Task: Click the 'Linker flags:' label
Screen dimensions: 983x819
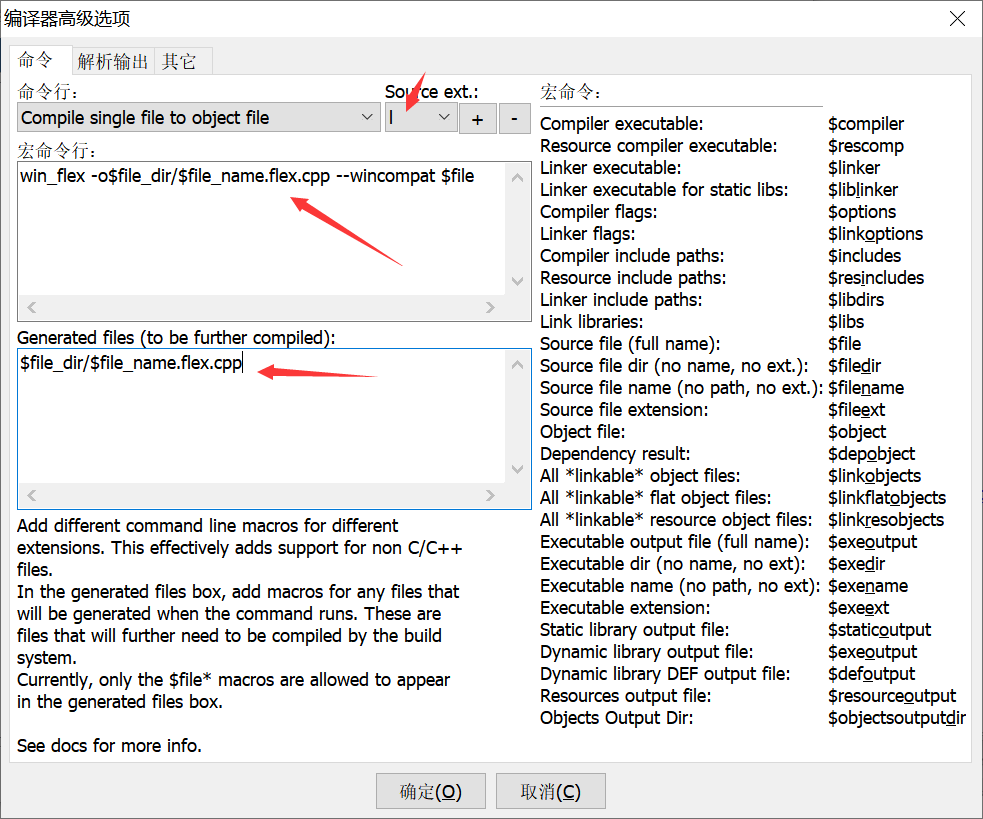Action: tap(588, 234)
